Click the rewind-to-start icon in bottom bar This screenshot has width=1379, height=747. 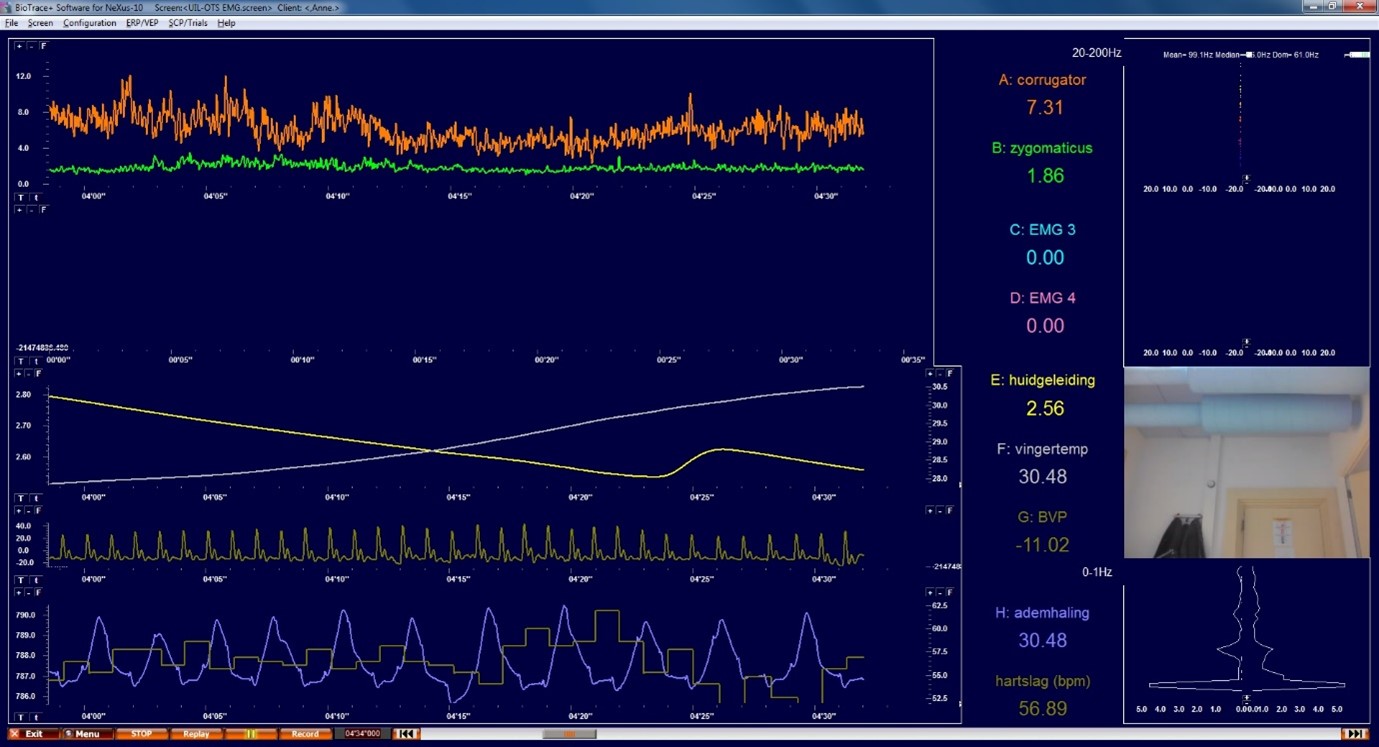pos(406,734)
